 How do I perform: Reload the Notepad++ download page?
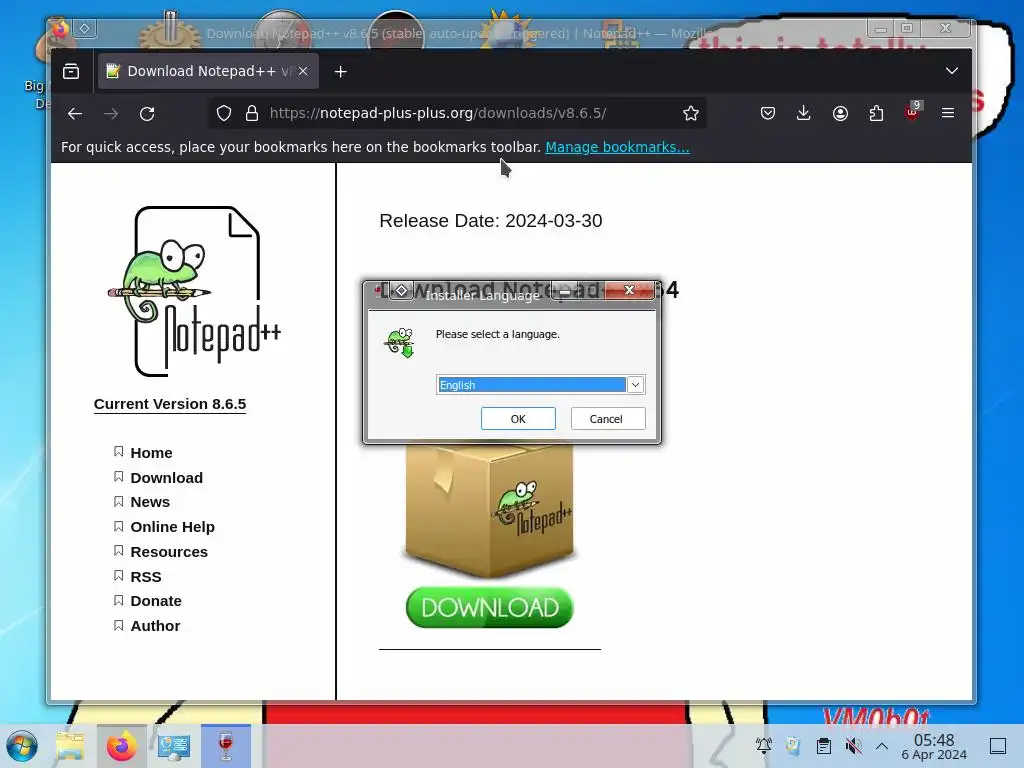click(147, 114)
